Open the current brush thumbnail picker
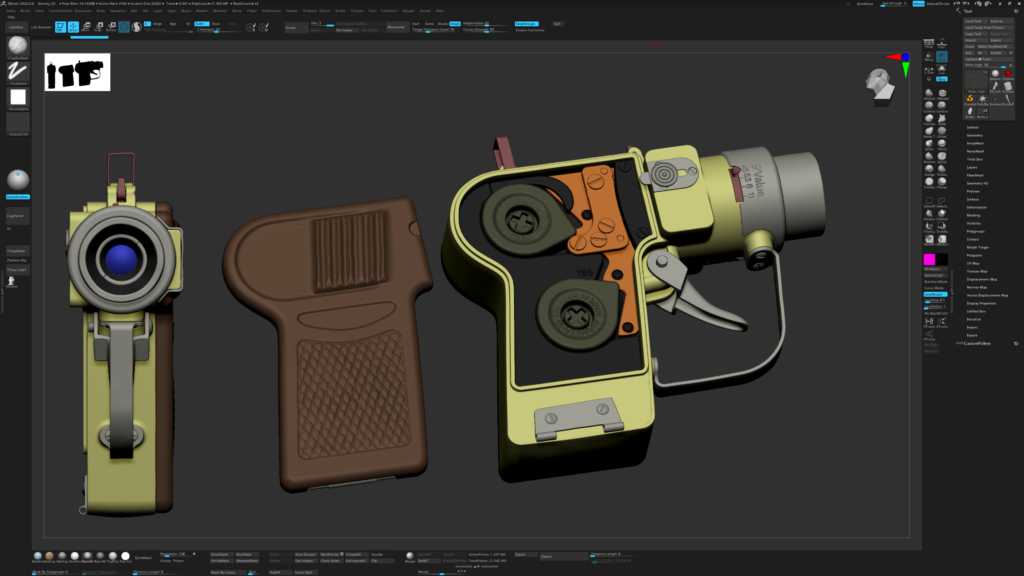The image size is (1024, 576). pyautogui.click(x=18, y=46)
